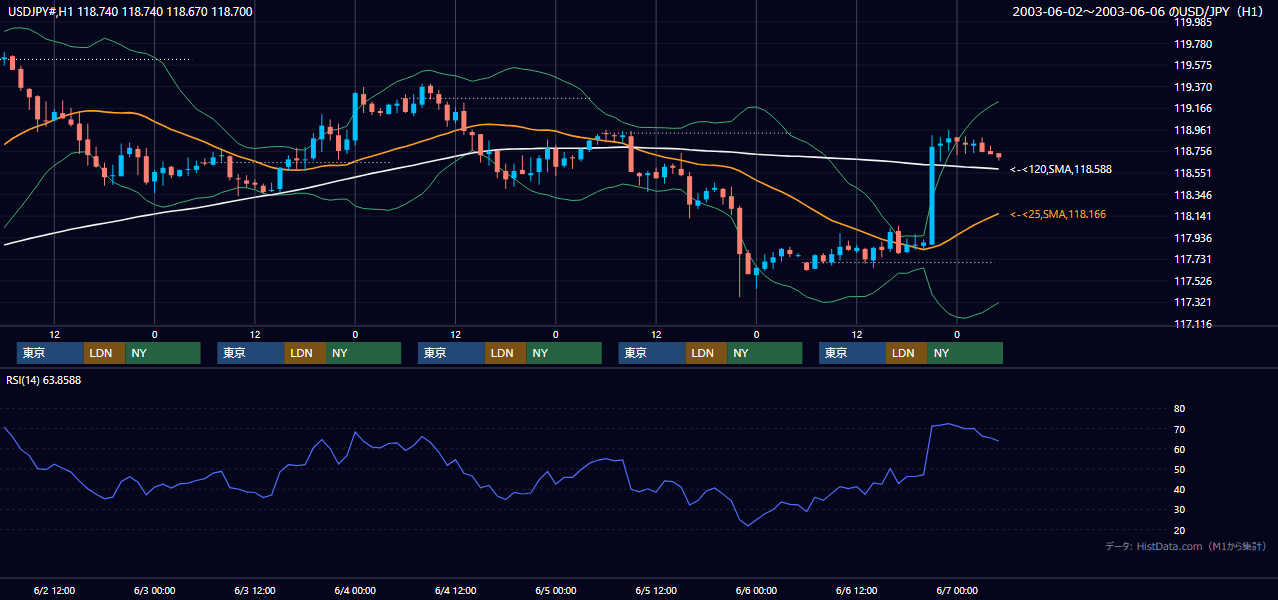Click the 117.731 price level label
Image resolution: width=1278 pixels, height=600 pixels.
pos(1193,259)
